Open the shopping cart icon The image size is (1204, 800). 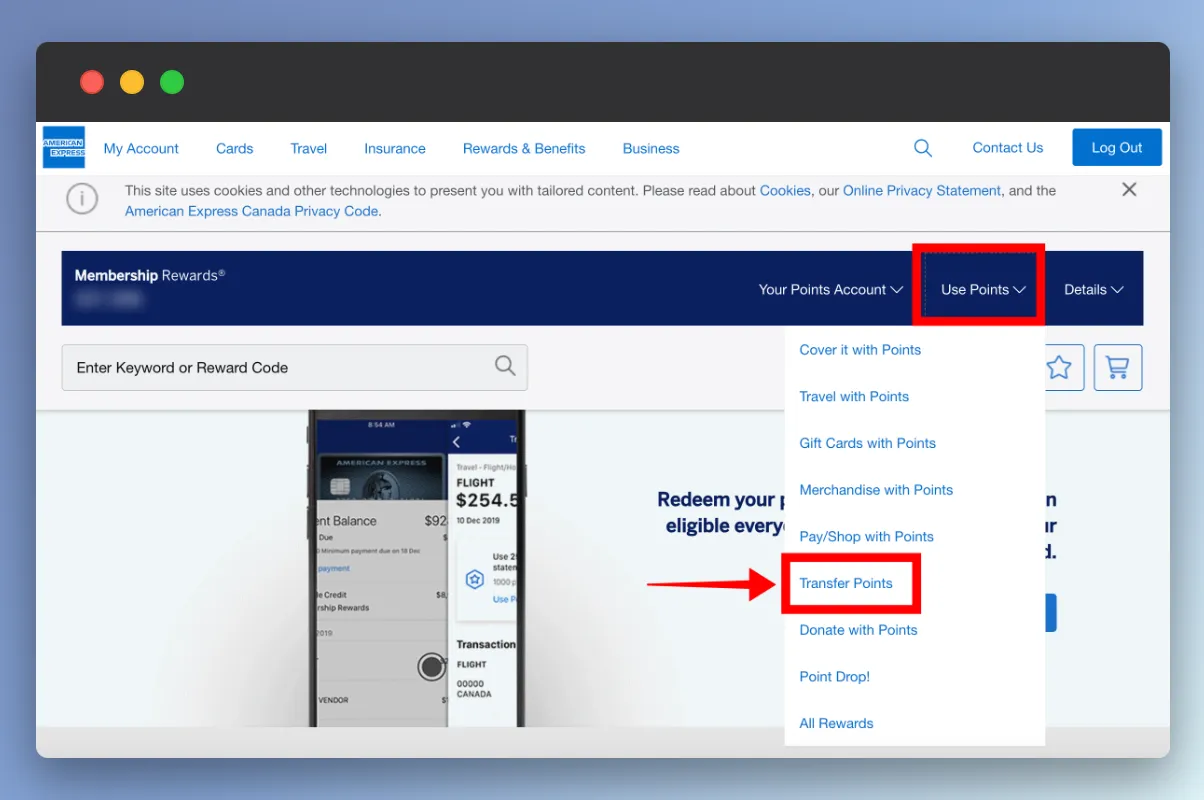coord(1118,367)
